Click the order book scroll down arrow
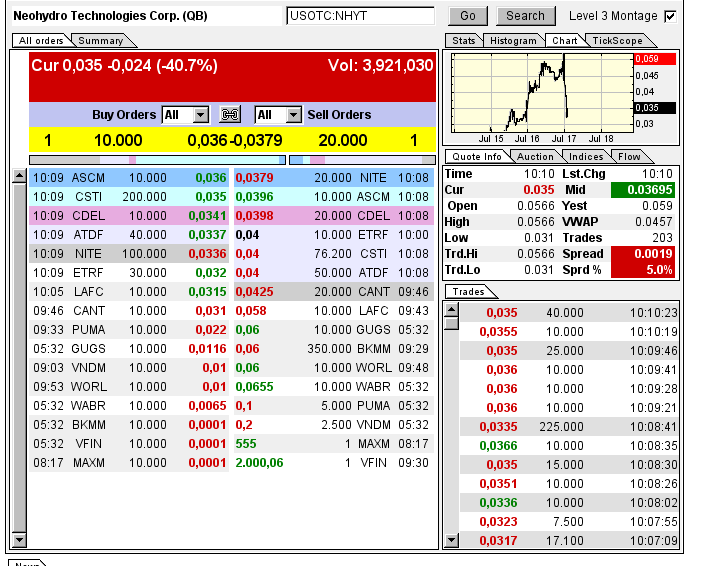The width and height of the screenshot is (710, 566). click(19, 539)
